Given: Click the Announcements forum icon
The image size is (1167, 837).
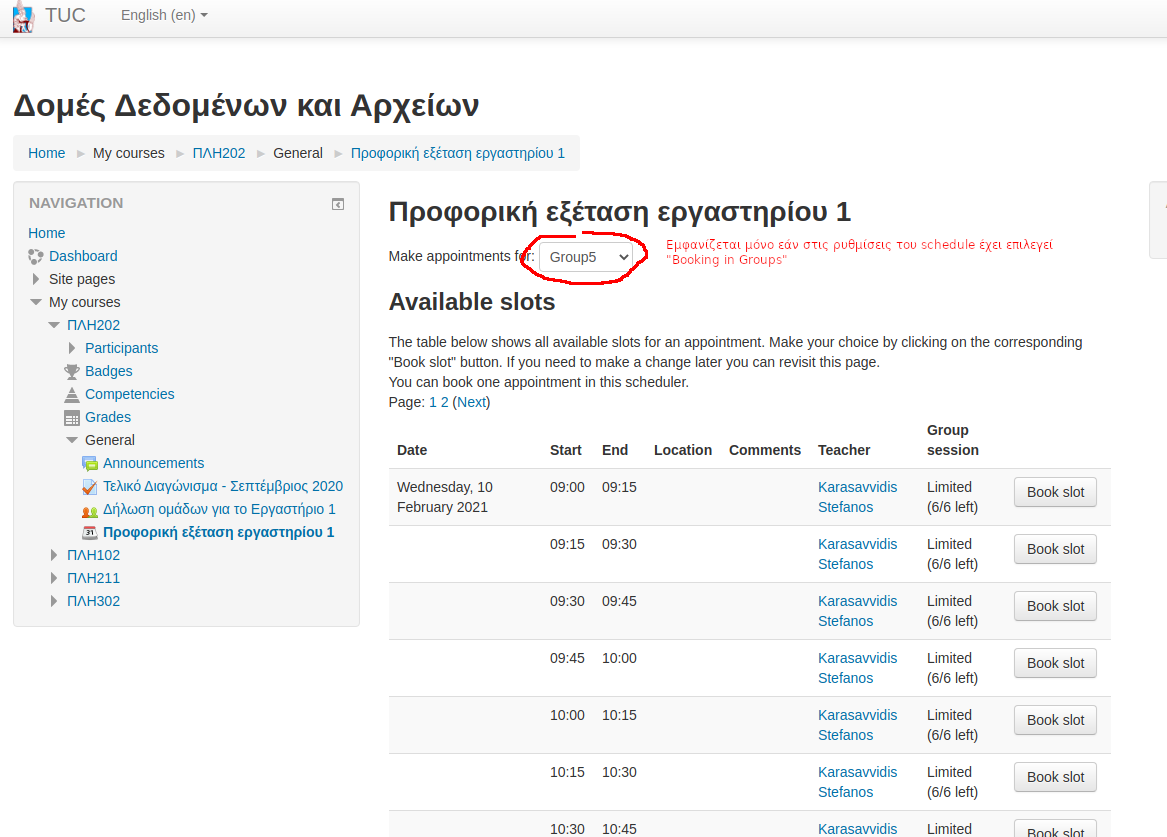Looking at the screenshot, I should [x=90, y=463].
